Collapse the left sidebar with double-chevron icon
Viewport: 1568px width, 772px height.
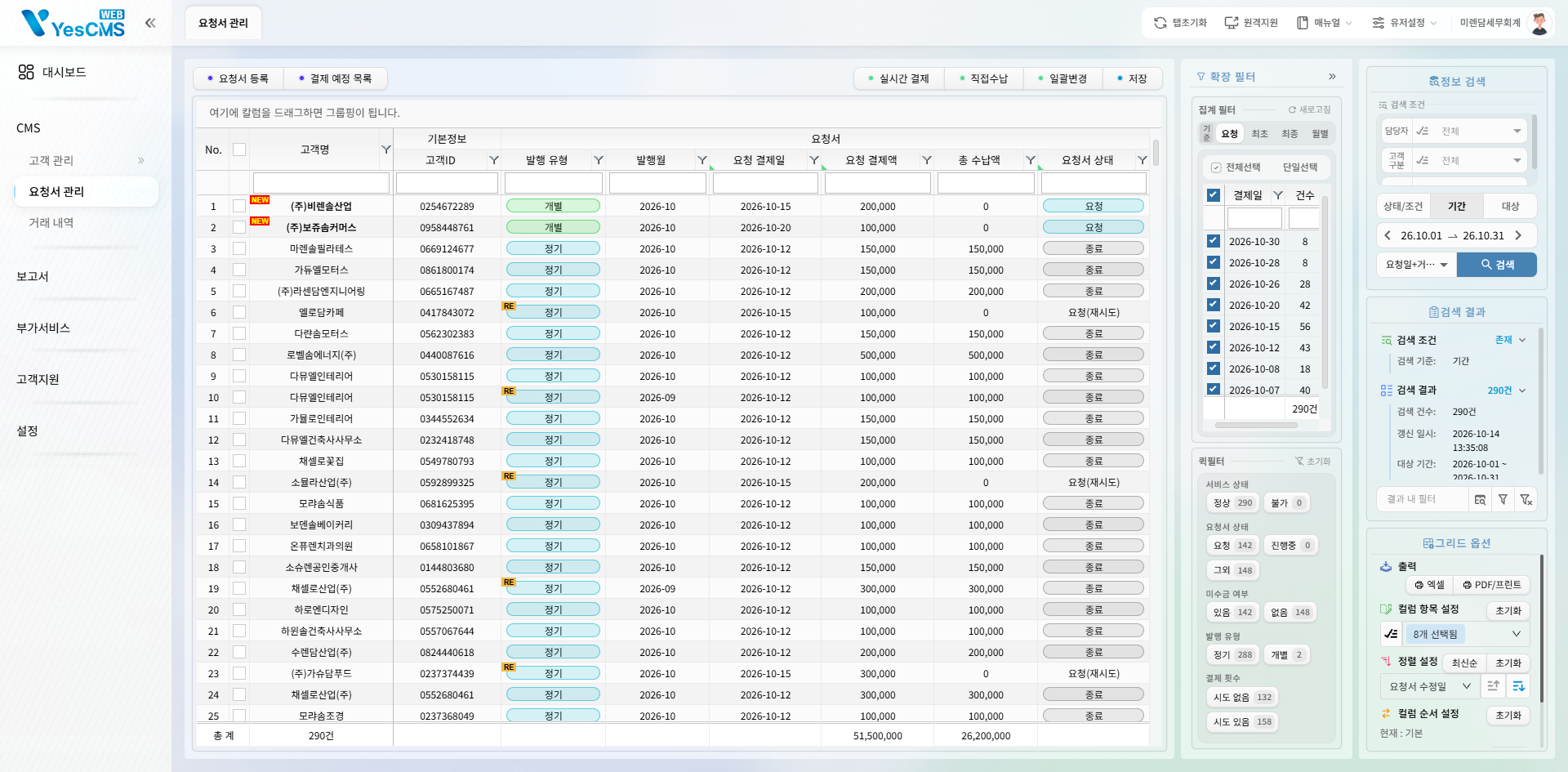(x=150, y=23)
